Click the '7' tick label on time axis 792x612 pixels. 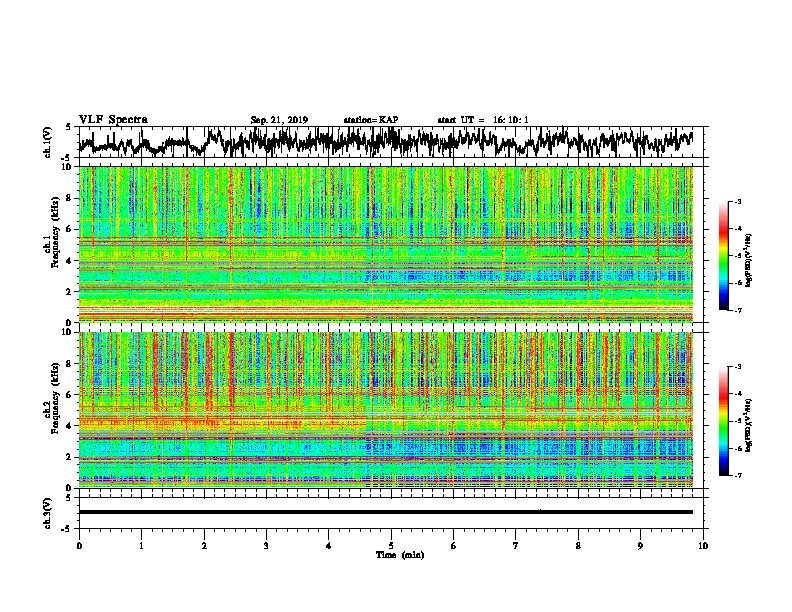(516, 546)
